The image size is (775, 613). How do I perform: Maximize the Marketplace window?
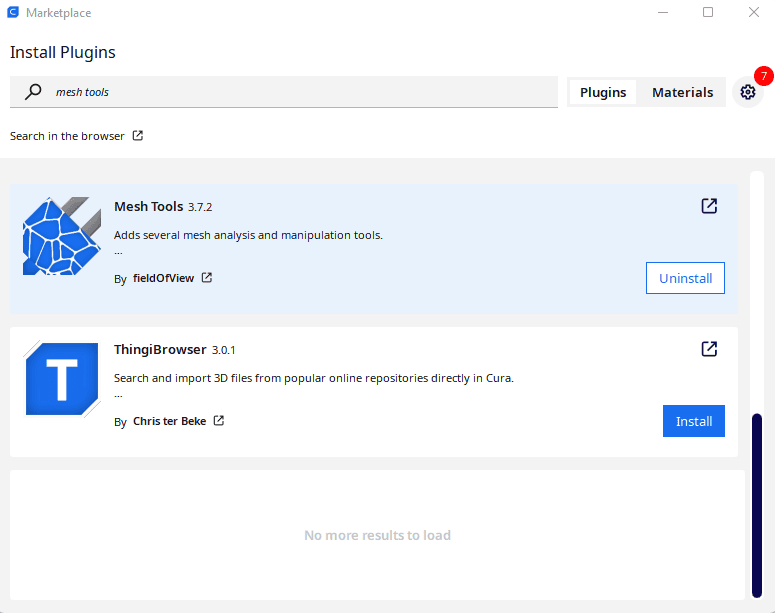tap(708, 12)
